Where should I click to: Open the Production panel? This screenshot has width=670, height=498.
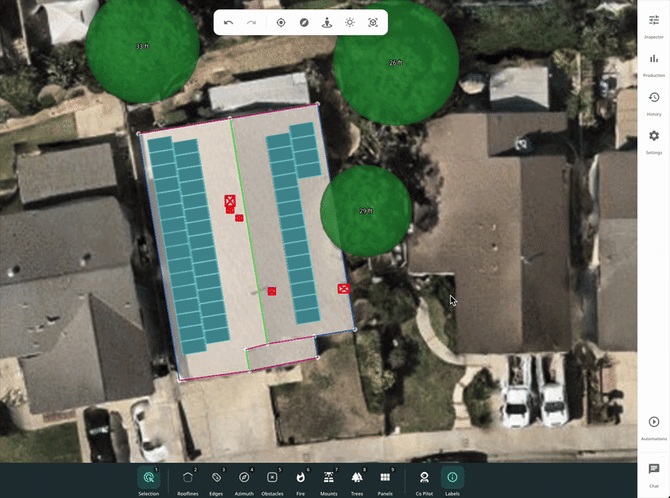pyautogui.click(x=654, y=65)
